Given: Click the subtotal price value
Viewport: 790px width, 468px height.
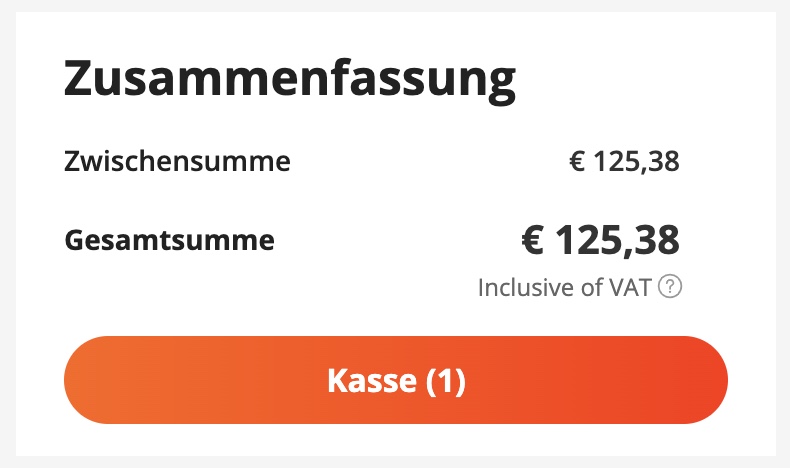Looking at the screenshot, I should click(624, 160).
